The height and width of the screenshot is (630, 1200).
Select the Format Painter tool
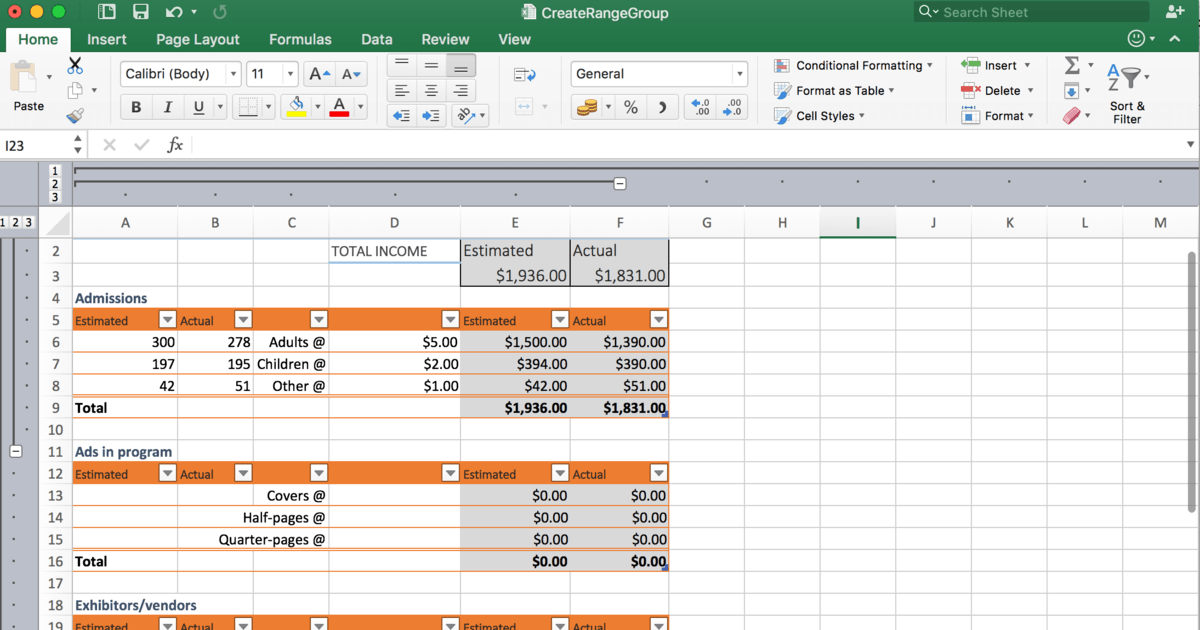point(76,114)
